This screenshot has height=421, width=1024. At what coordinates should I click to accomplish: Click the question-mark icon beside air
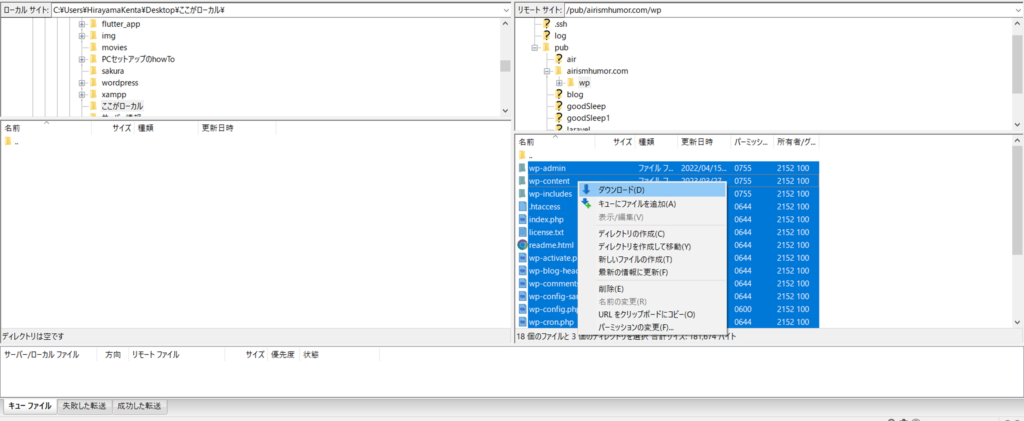(x=559, y=59)
